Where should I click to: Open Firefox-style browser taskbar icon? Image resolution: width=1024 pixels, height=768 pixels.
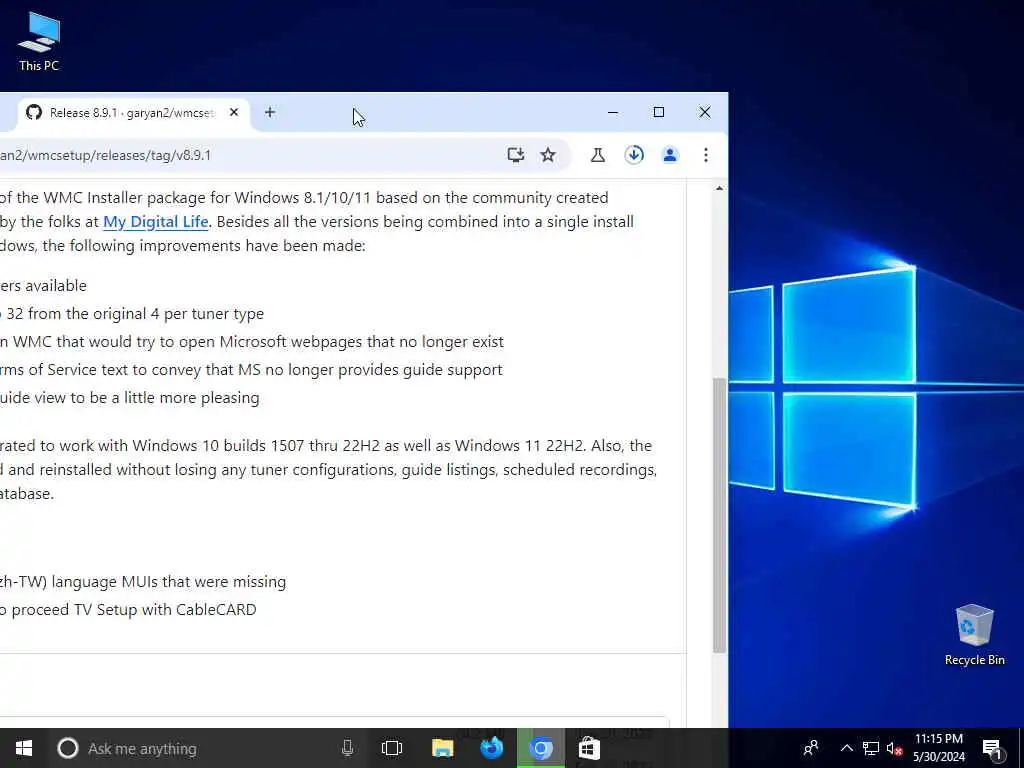[492, 748]
